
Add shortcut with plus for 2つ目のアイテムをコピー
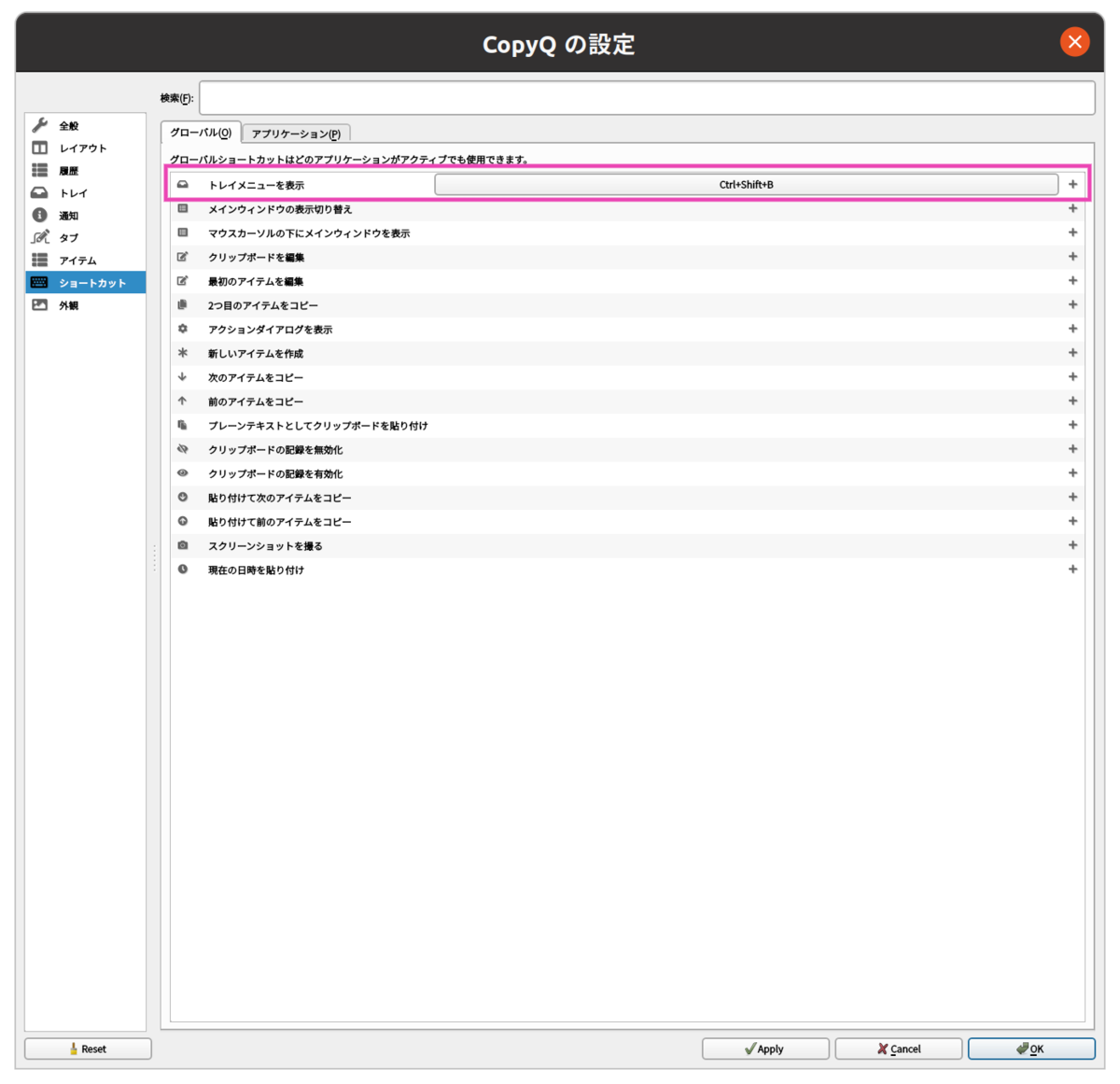pos(1072,305)
